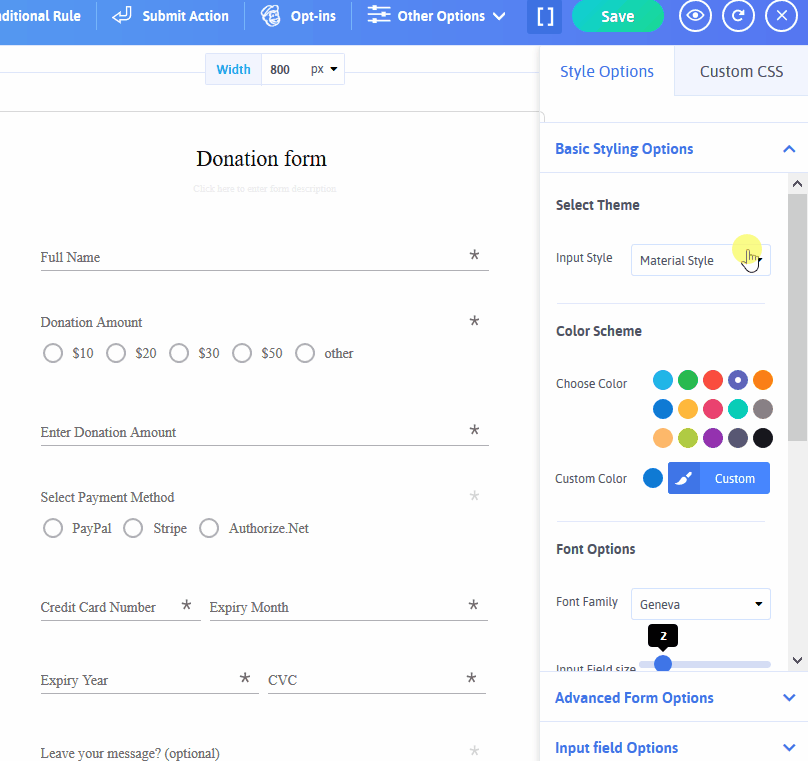Pick the red color swatch
This screenshot has height=761, width=808.
pyautogui.click(x=712, y=380)
